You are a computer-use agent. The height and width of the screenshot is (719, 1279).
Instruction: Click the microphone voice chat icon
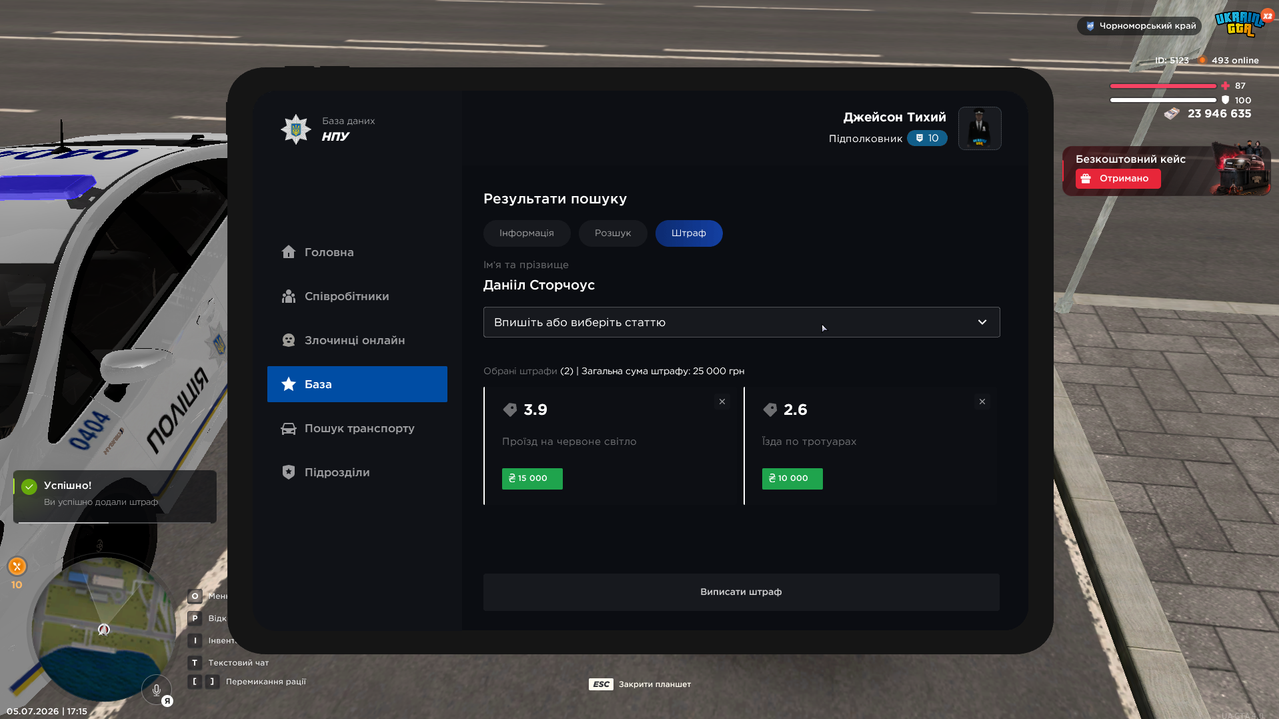coord(155,689)
